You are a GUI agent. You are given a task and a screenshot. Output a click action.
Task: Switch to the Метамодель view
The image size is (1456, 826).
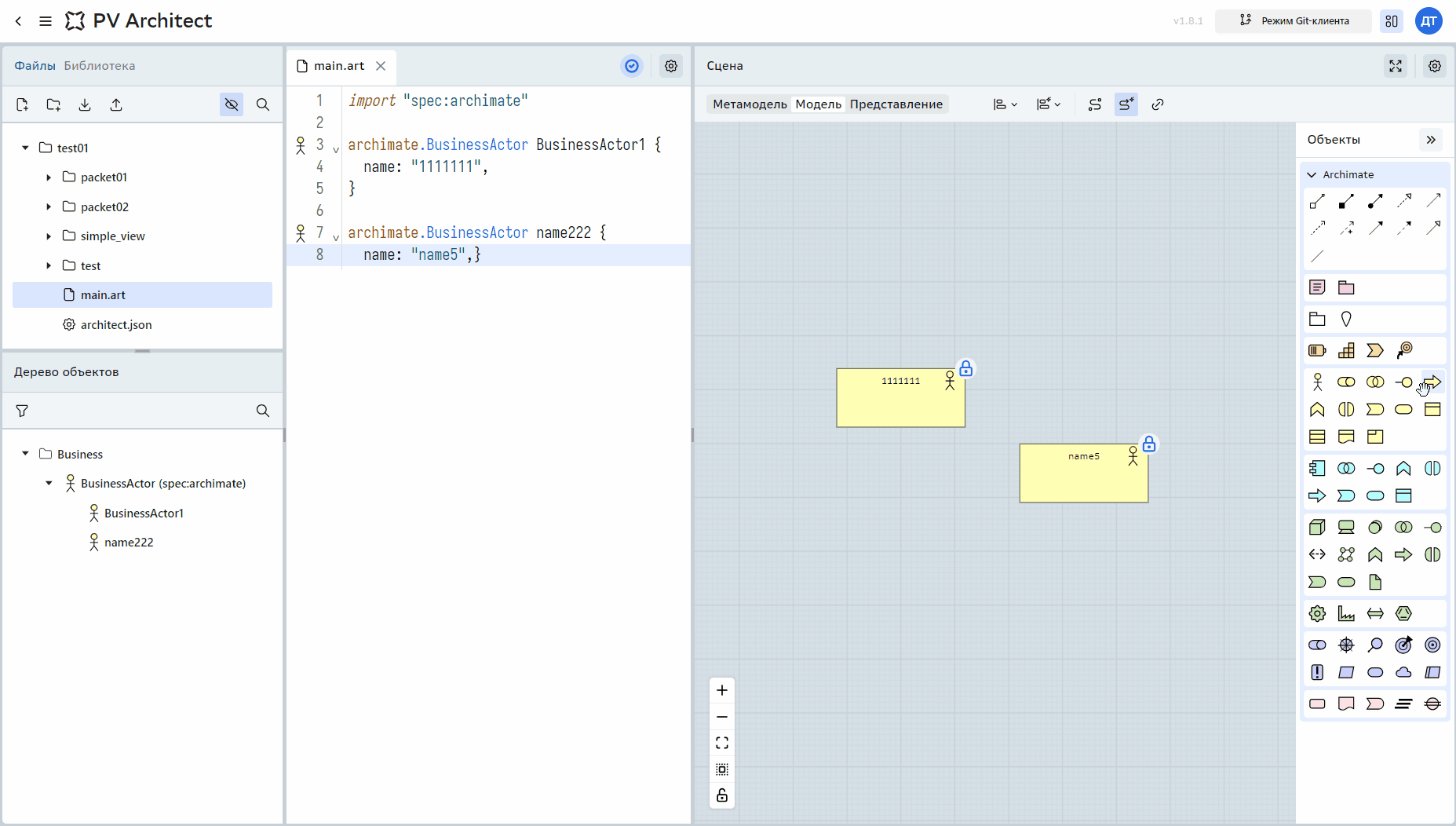750,104
